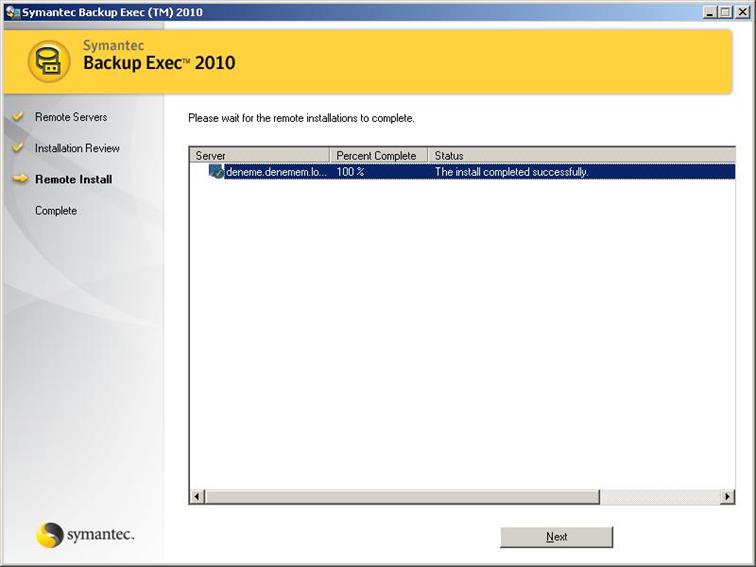This screenshot has height=567, width=756.
Task: Click the server icon beside deneme.denemem
Action: point(216,171)
